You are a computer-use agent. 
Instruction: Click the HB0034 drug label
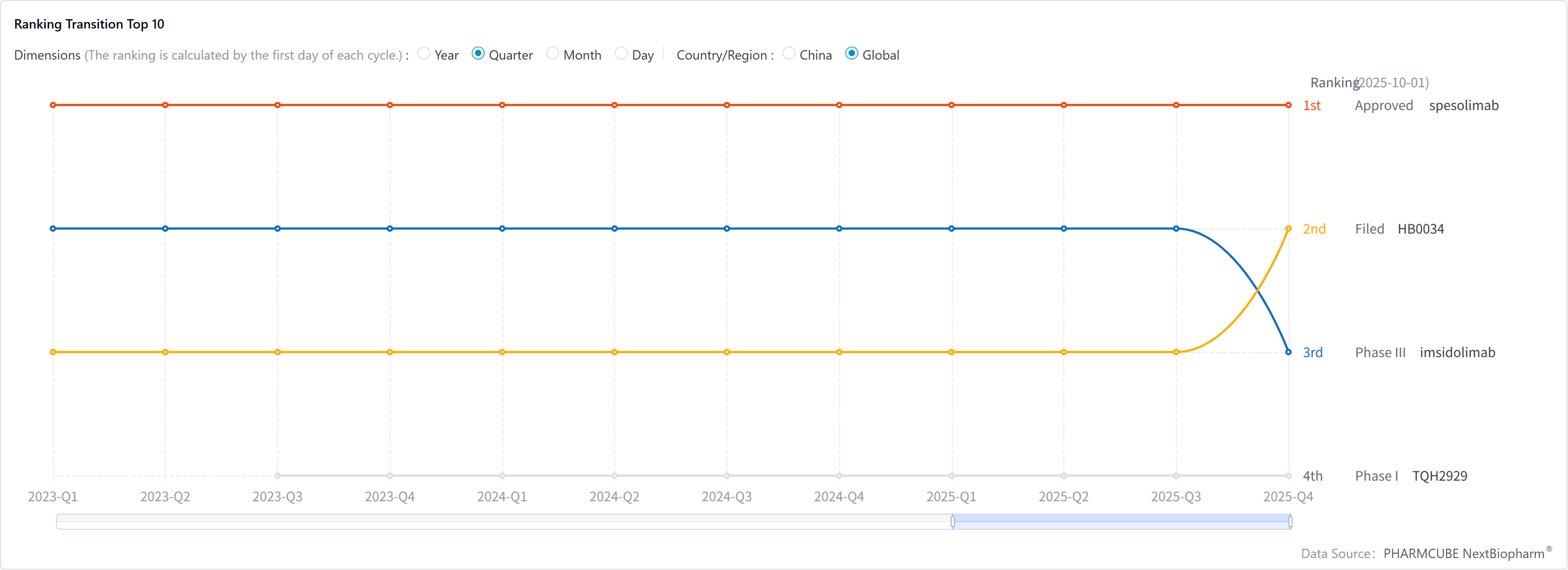click(1420, 229)
